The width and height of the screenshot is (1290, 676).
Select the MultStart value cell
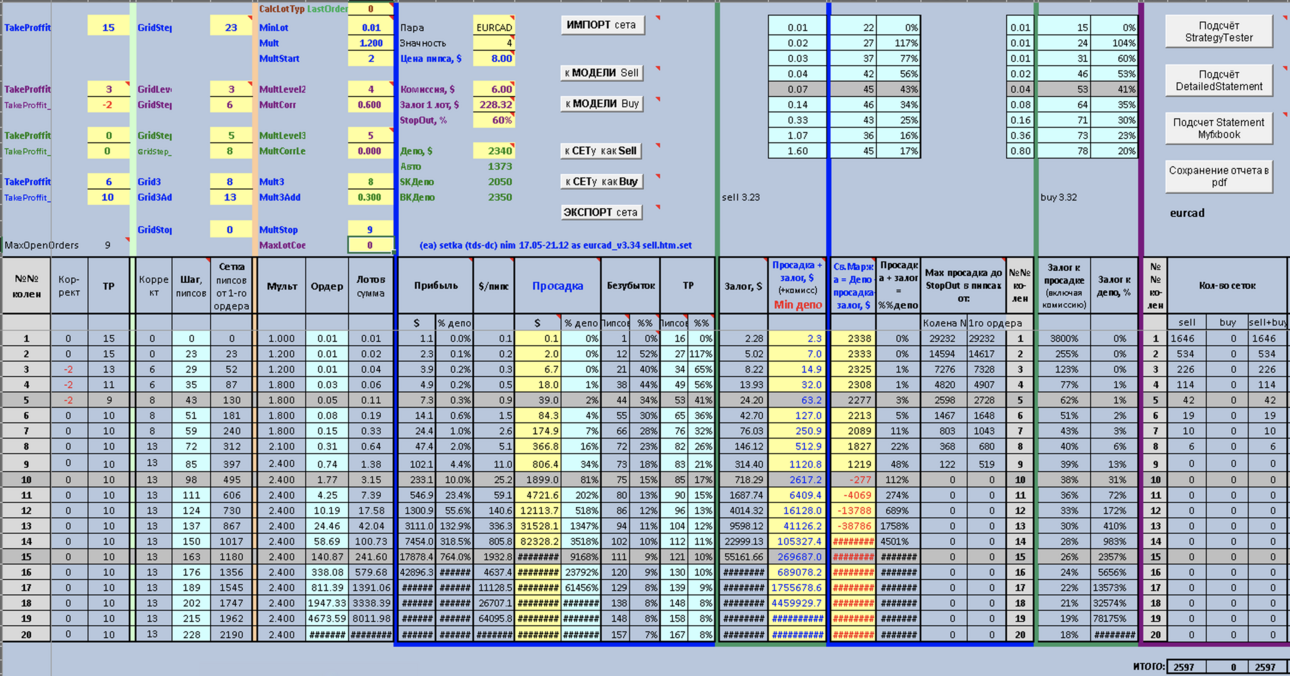(371, 59)
